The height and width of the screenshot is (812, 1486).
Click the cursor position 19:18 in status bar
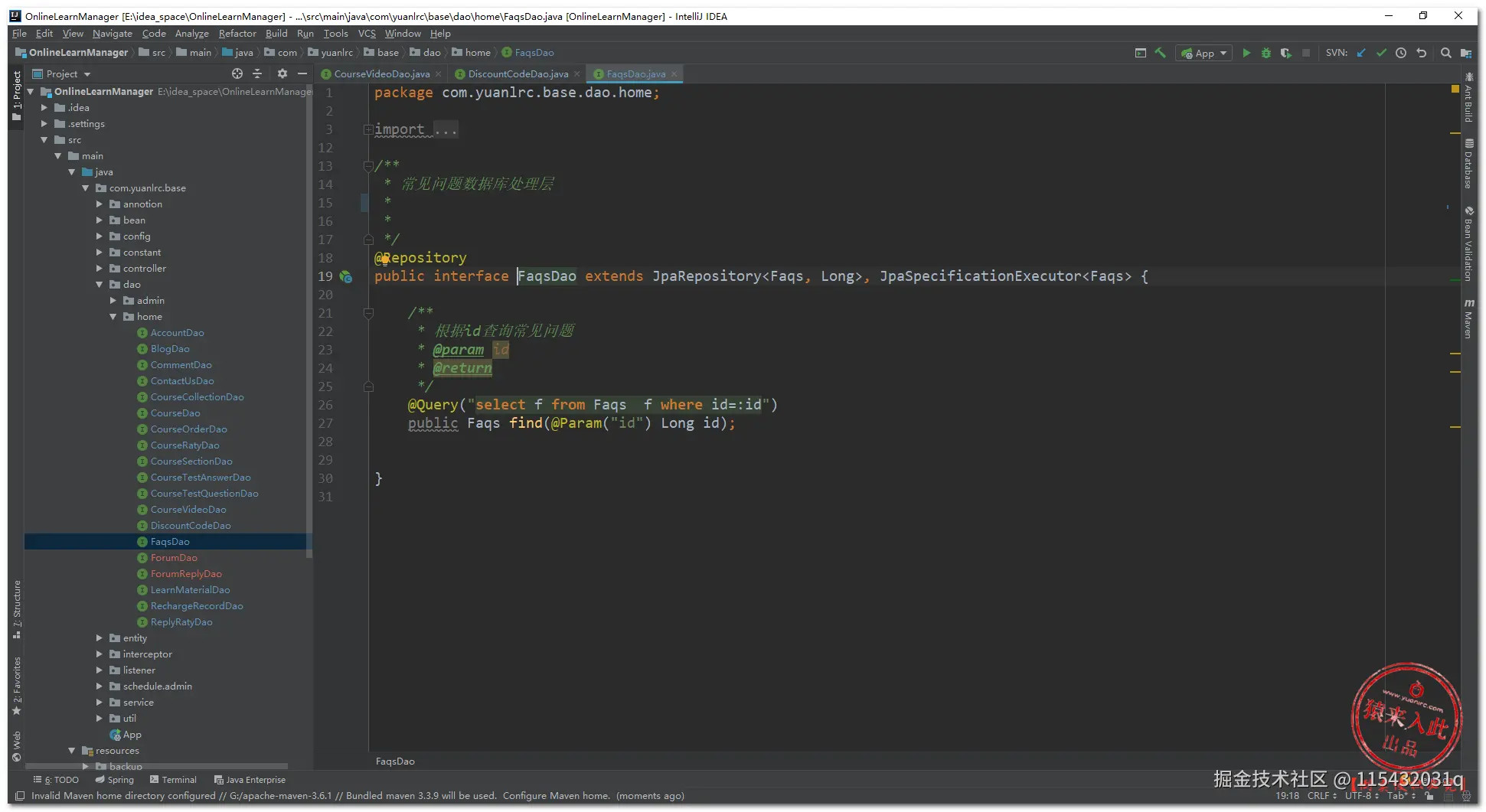click(1287, 796)
